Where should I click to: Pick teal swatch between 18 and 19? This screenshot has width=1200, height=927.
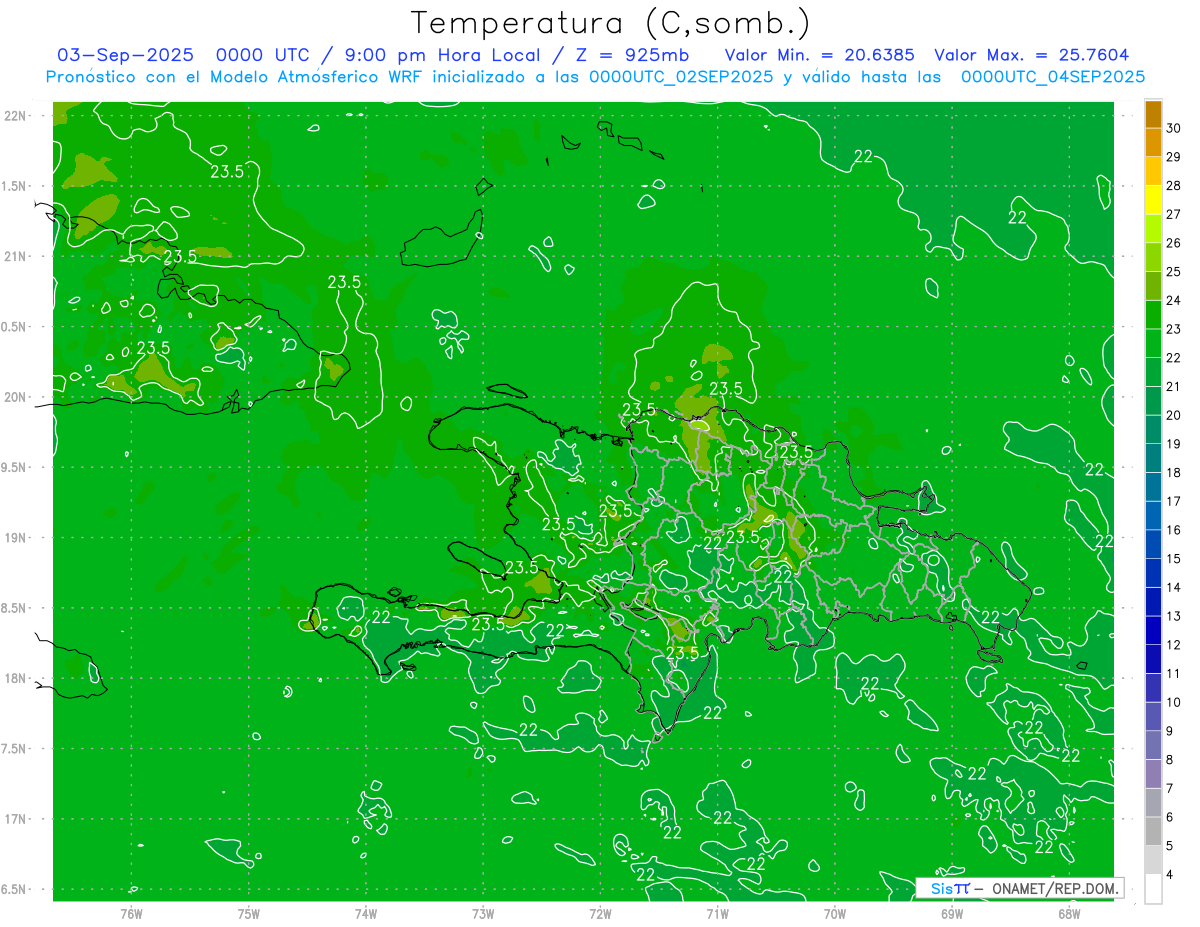coord(1153,458)
